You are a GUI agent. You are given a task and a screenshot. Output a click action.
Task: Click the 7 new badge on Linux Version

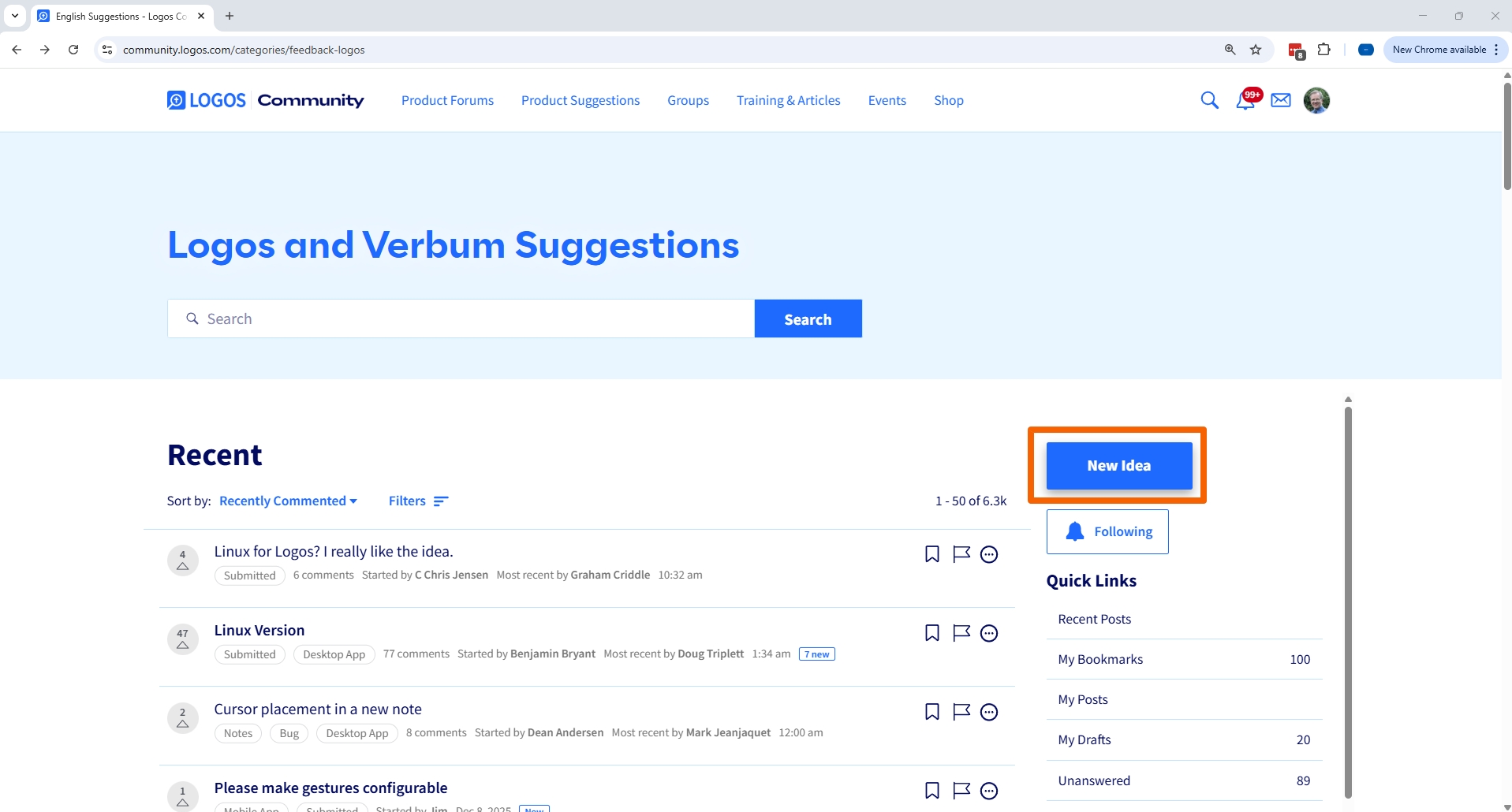tap(817, 654)
